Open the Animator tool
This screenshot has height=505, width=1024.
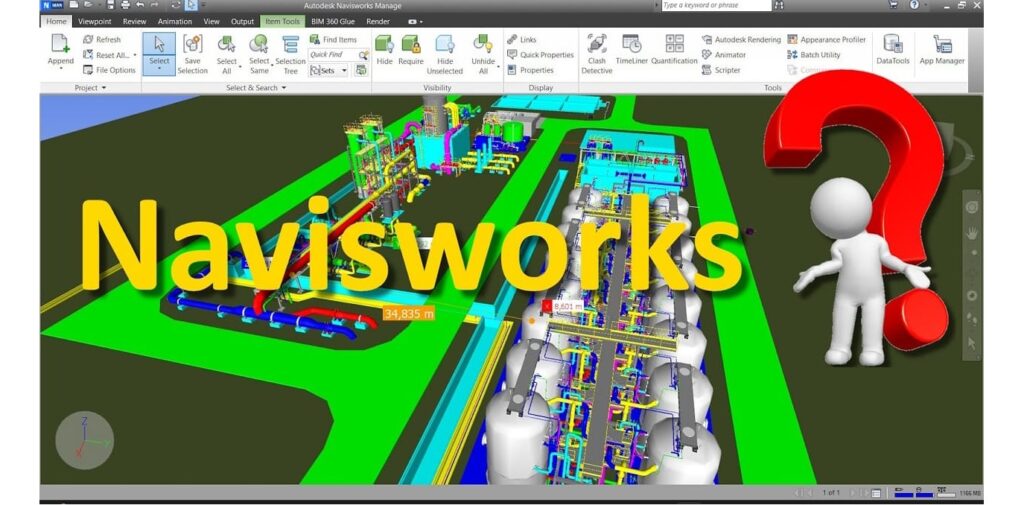724,55
